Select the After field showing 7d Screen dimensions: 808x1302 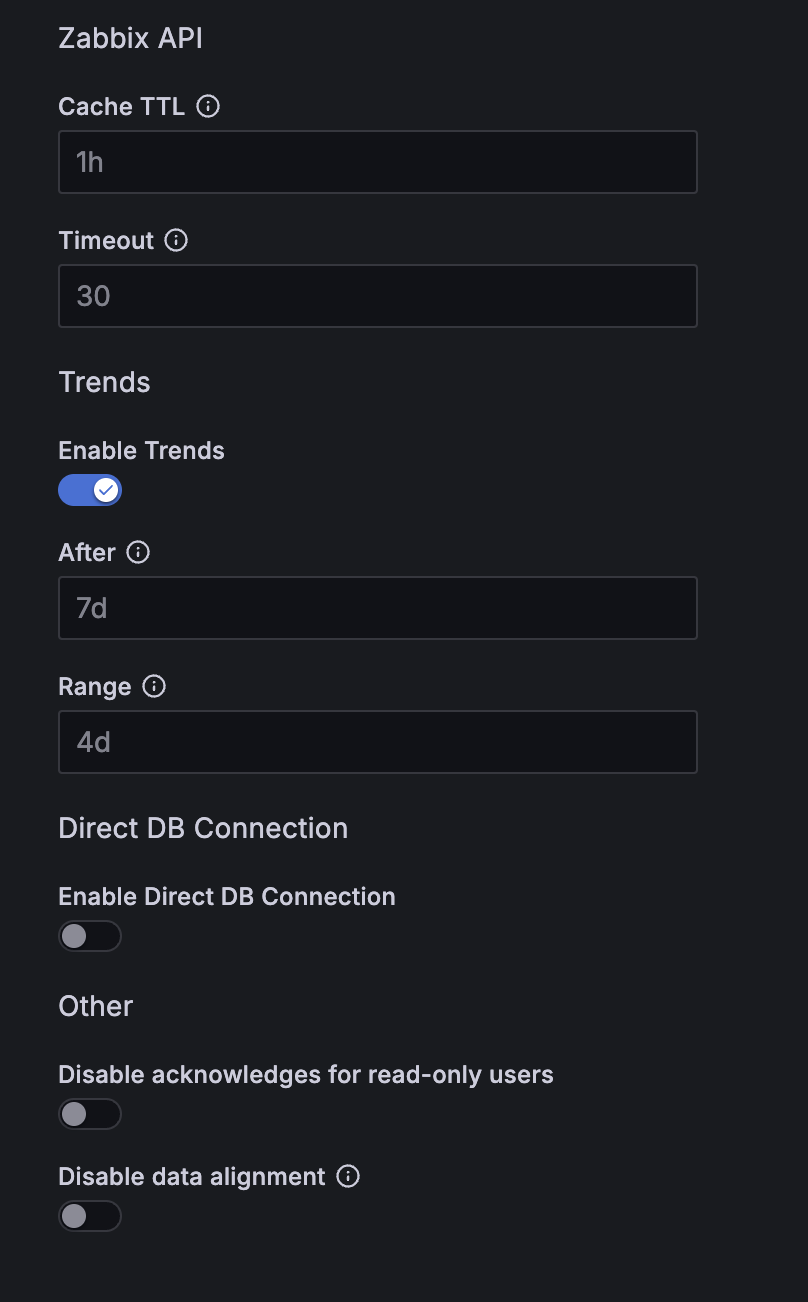[x=378, y=608]
